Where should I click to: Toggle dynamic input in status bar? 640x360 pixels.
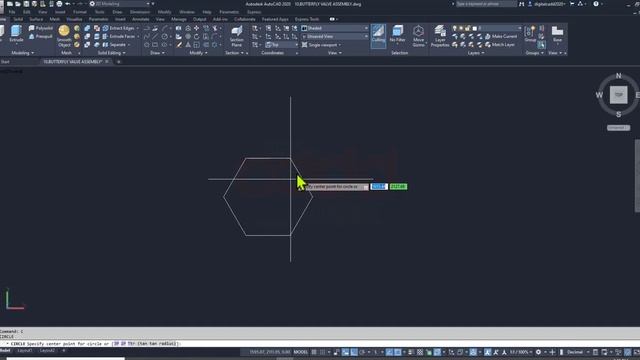pyautogui.click(x=345, y=352)
